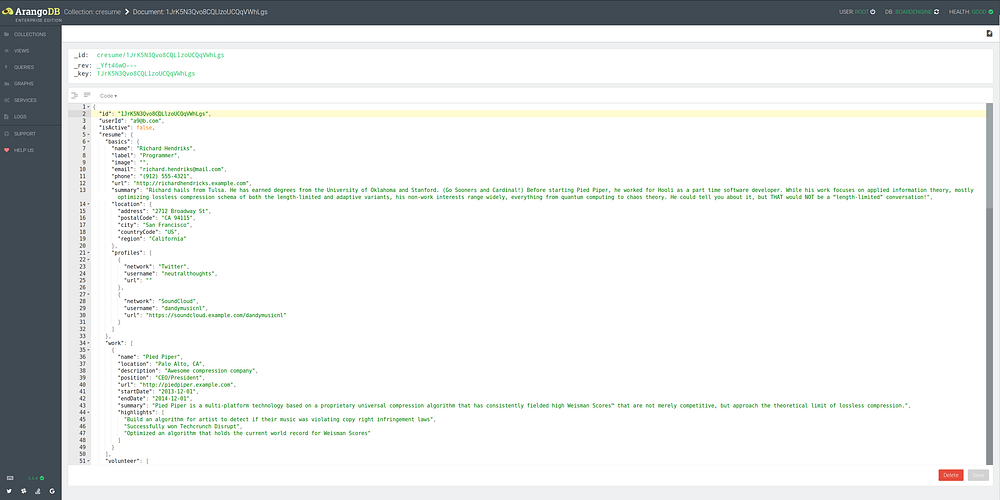Click the "userId" line with a9@b.com

(132, 121)
